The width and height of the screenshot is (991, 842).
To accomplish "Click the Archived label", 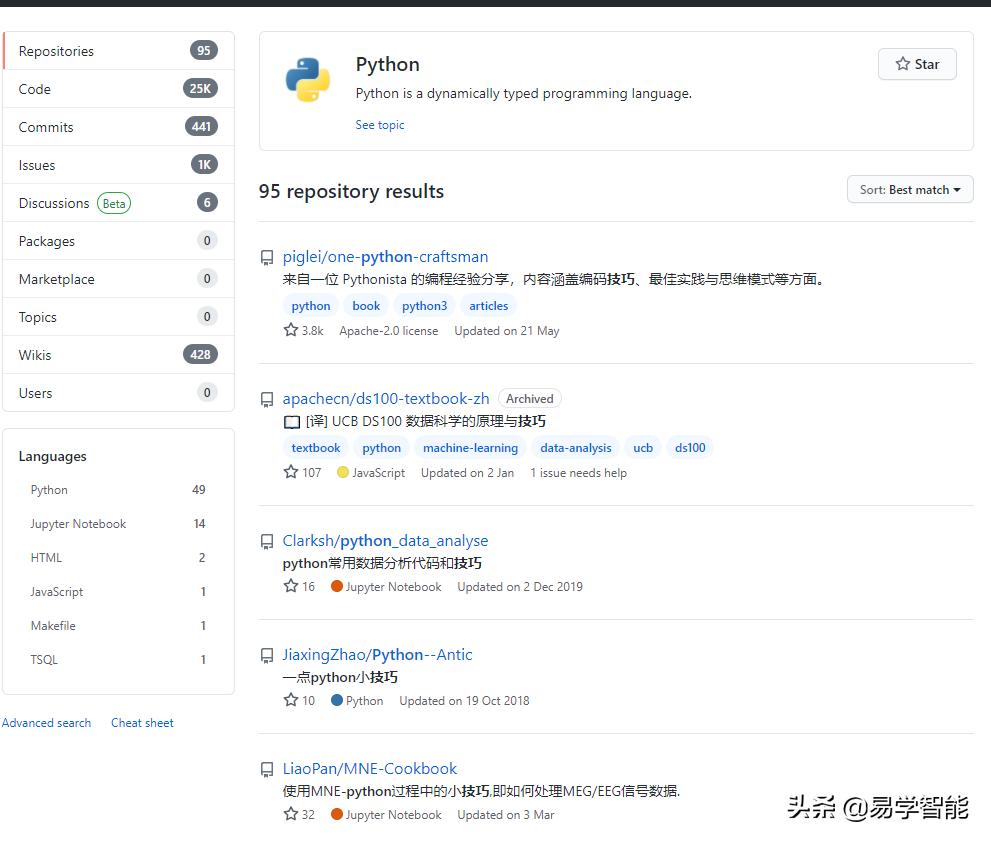I will point(530,399).
